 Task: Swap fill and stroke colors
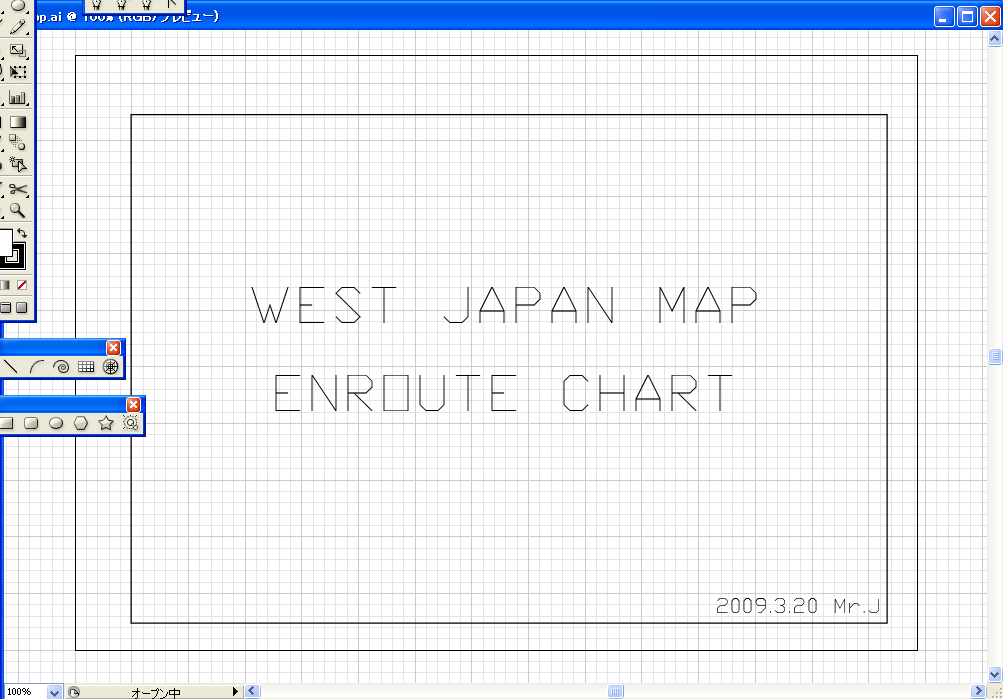point(22,233)
